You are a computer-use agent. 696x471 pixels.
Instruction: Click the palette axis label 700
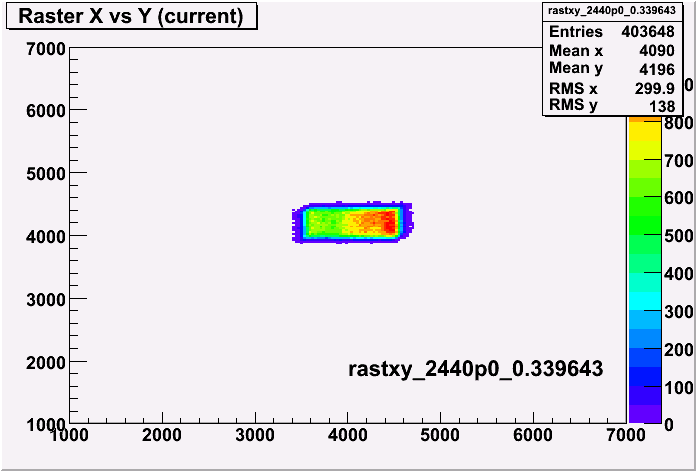tap(679, 161)
